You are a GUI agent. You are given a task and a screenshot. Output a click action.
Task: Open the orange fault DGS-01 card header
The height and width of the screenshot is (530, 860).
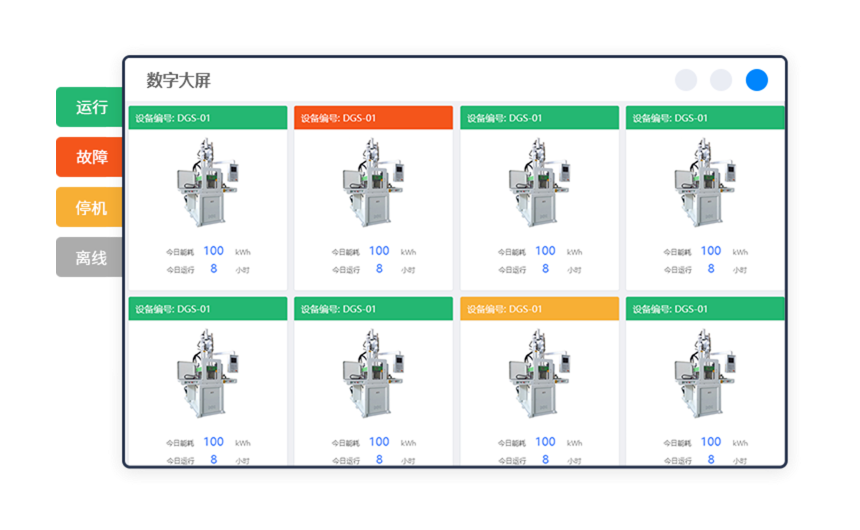tap(373, 118)
